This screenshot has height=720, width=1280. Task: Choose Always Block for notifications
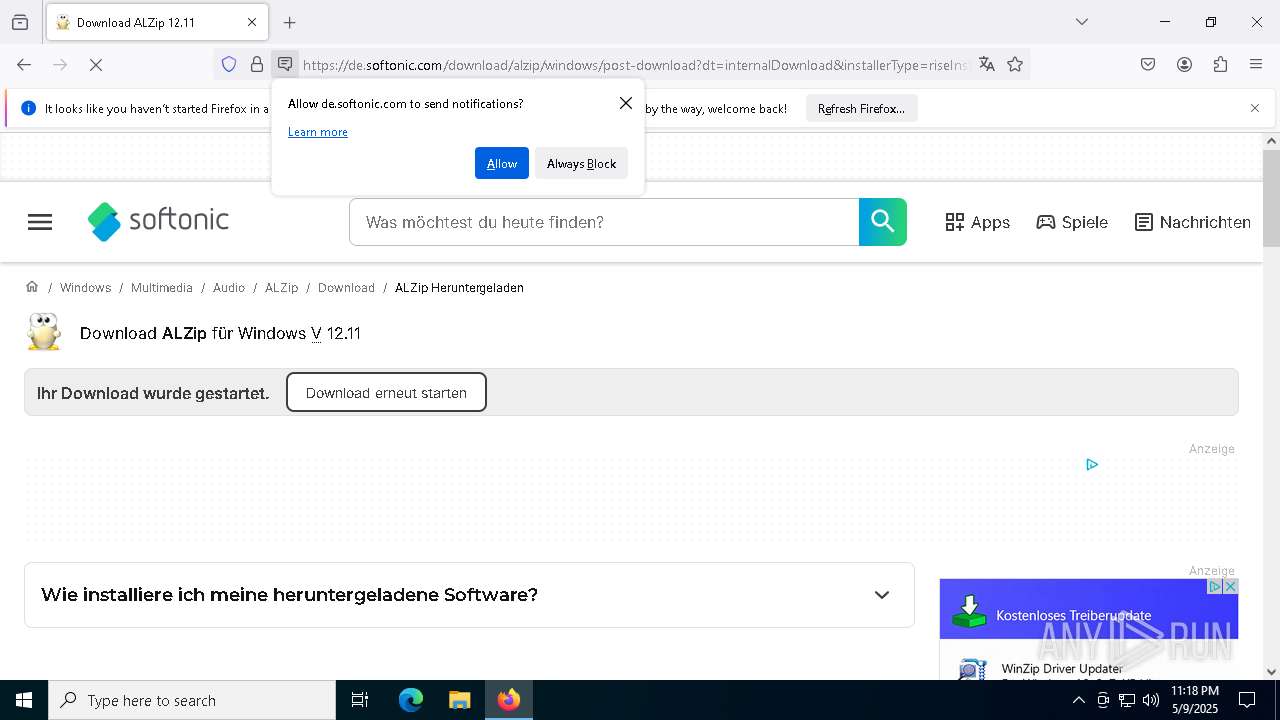coord(581,163)
